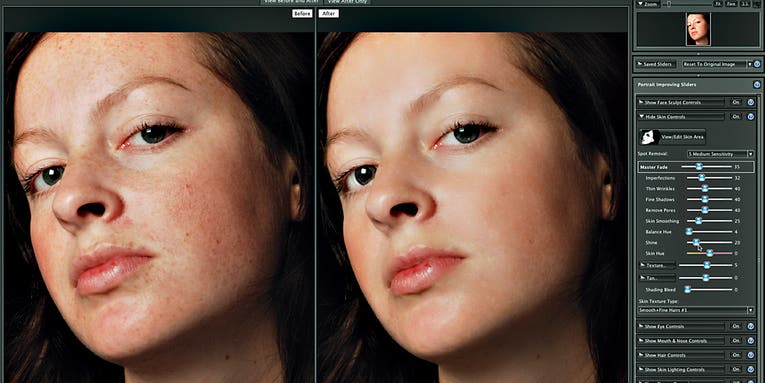Screen dimensions: 765x383
Task: Click the Master Fade value 35
Action: (736, 167)
